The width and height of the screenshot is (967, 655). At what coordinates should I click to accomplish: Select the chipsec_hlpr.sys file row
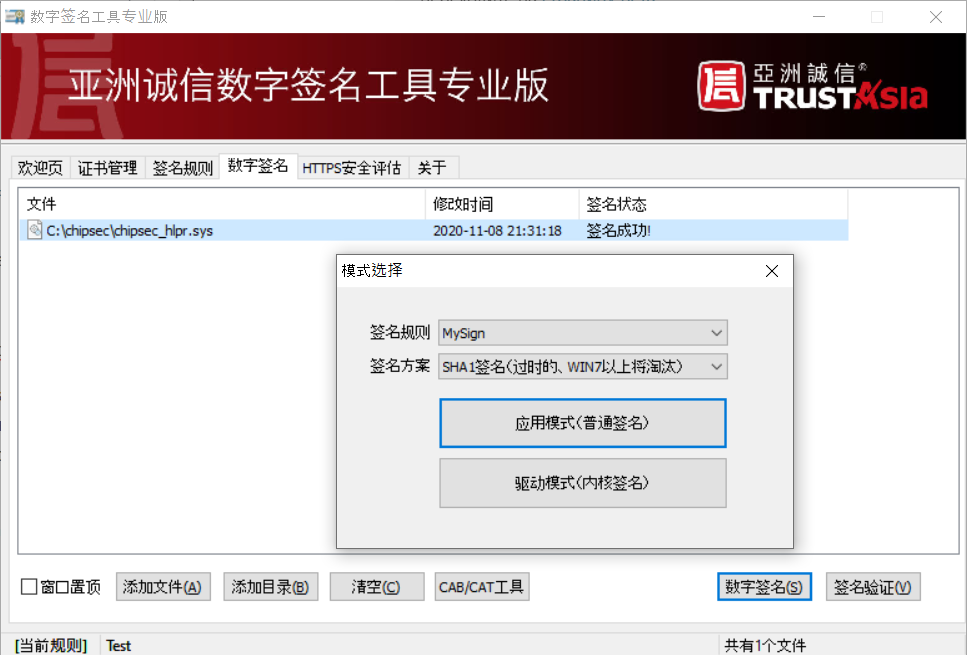point(434,231)
